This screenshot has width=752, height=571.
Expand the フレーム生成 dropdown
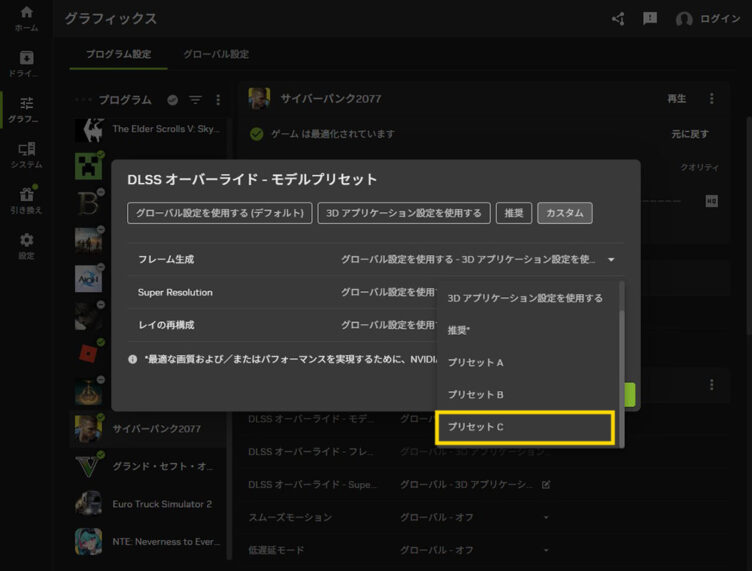pyautogui.click(x=478, y=259)
